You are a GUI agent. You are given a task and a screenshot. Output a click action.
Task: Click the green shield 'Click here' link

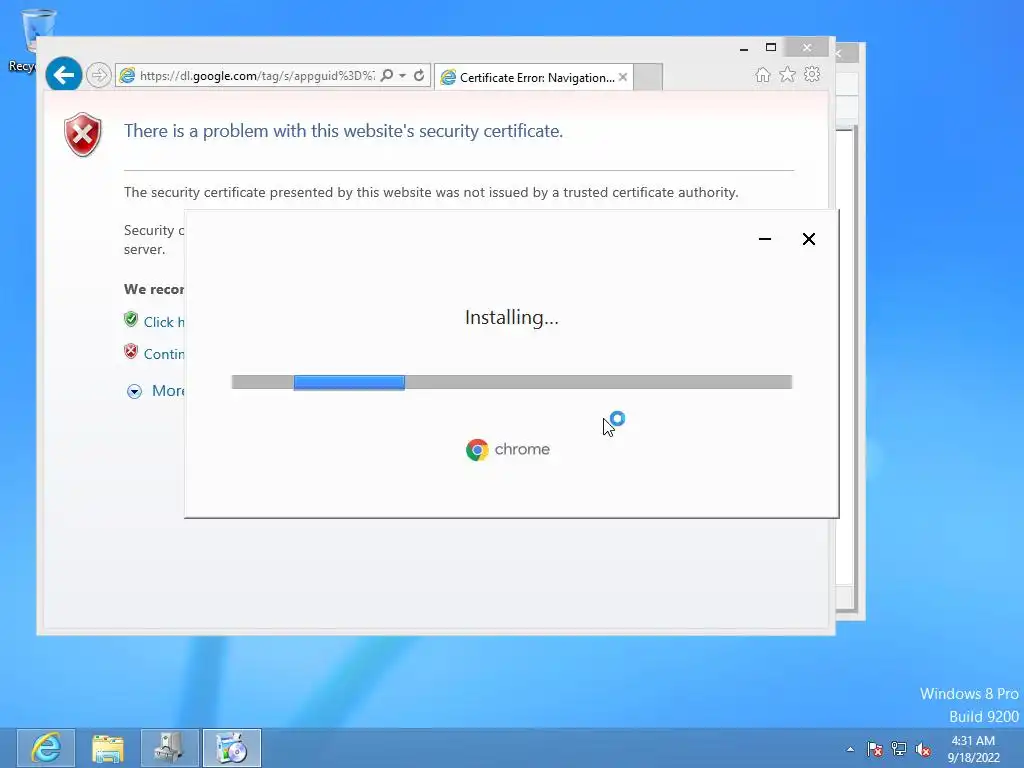(x=163, y=322)
